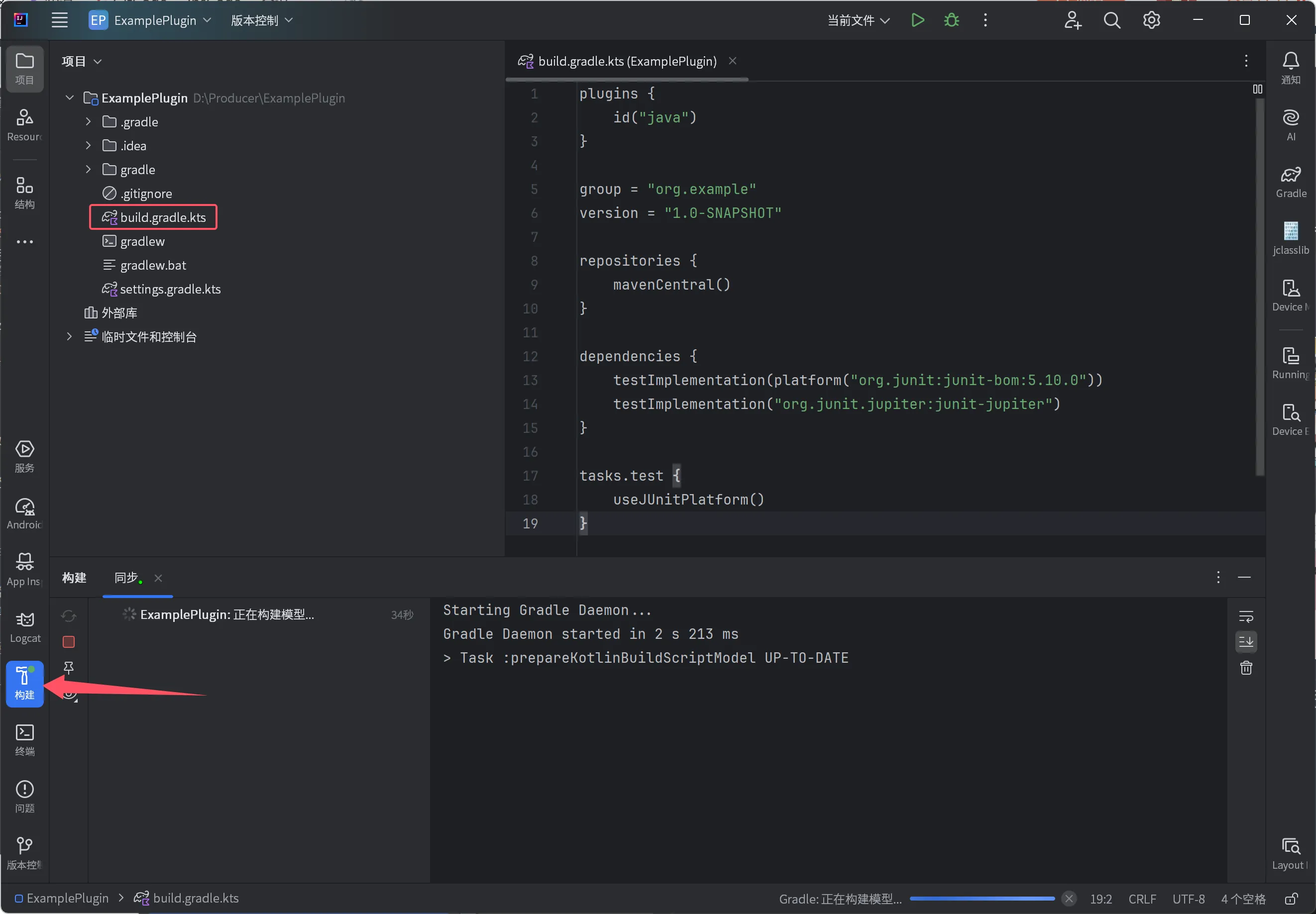
Task: Cancel the Gradle background task in status bar
Action: [1069, 899]
